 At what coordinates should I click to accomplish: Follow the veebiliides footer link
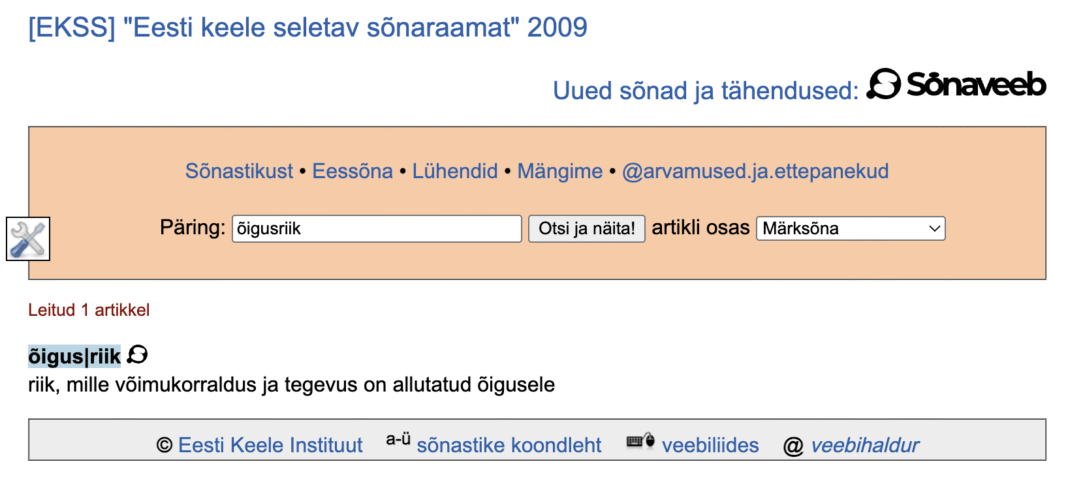pos(710,446)
